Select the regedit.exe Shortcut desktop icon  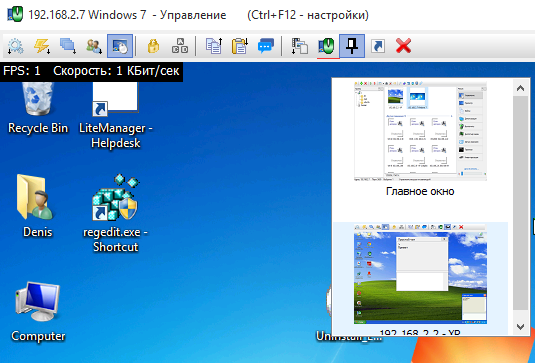[x=115, y=213]
